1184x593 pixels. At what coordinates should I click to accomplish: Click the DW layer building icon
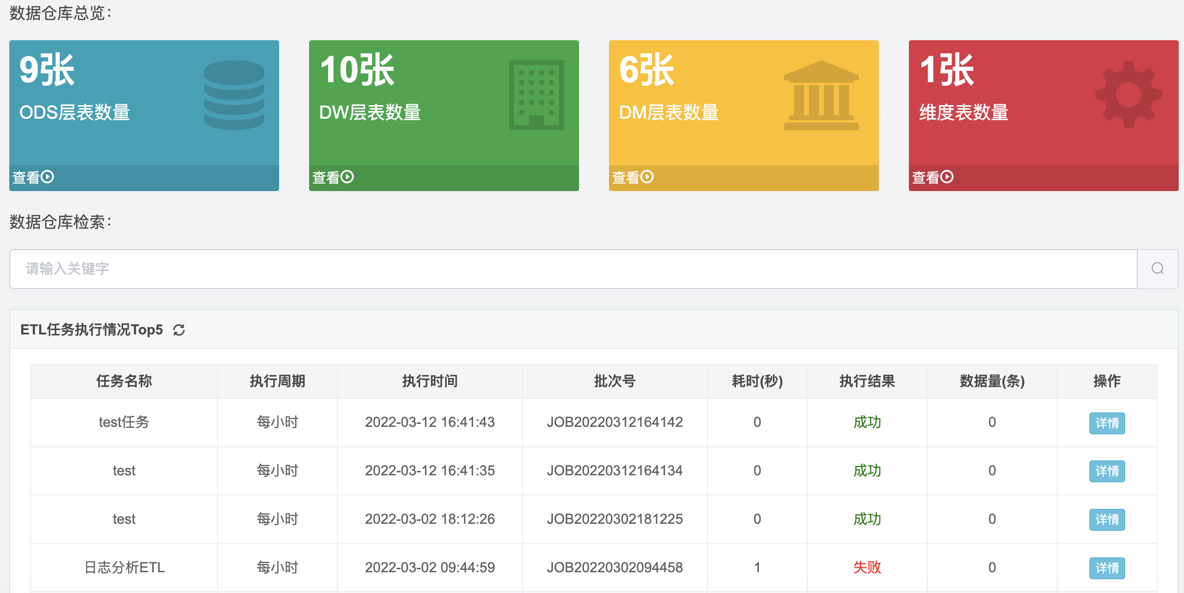point(536,95)
